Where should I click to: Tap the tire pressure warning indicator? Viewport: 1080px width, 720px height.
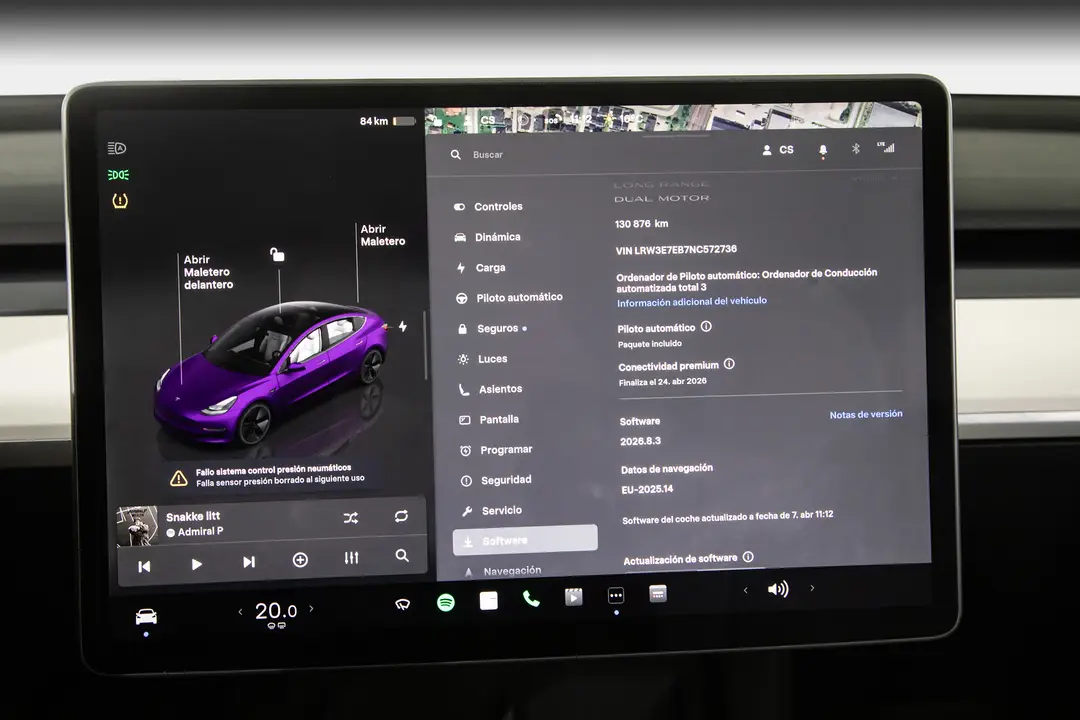pyautogui.click(x=120, y=201)
